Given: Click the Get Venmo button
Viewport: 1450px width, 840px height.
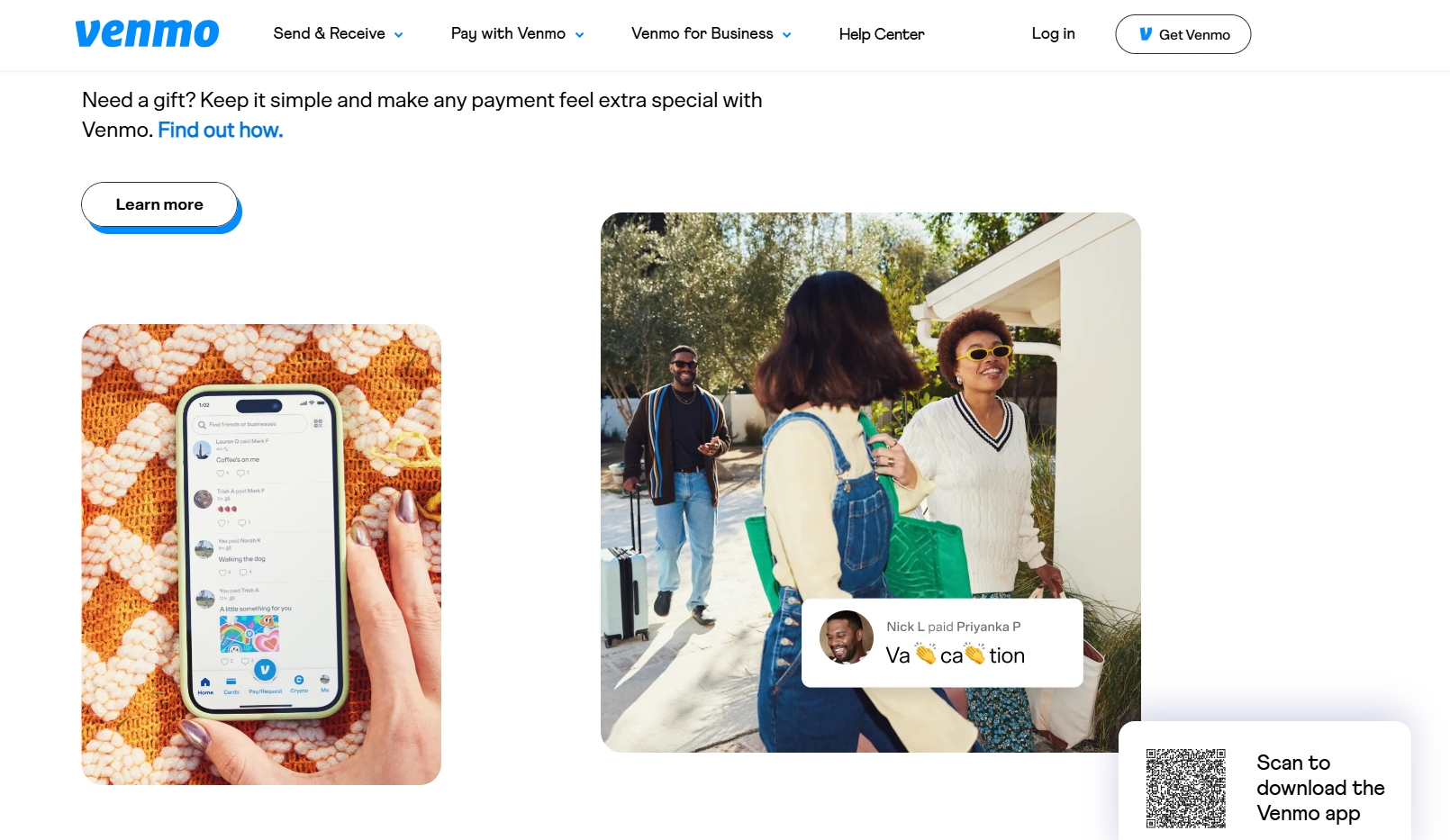Looking at the screenshot, I should tap(1183, 34).
